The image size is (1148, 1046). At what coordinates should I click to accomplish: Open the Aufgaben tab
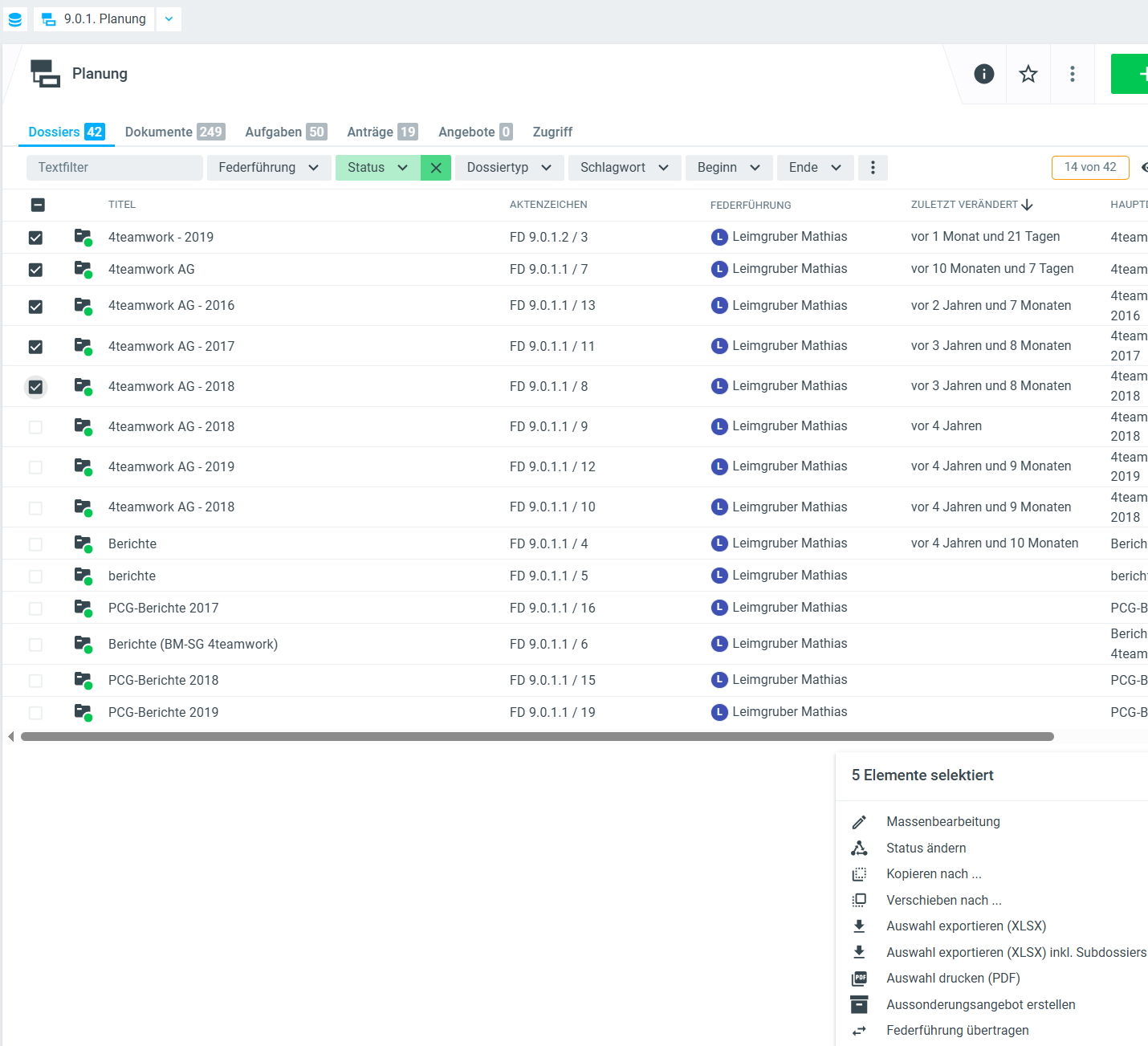click(285, 132)
